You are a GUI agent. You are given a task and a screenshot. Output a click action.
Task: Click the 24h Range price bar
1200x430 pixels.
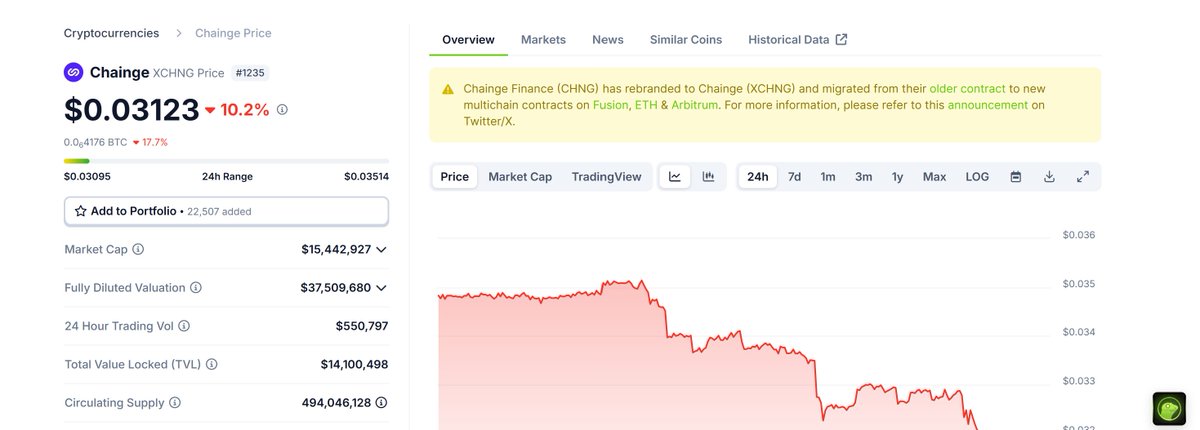(x=226, y=161)
